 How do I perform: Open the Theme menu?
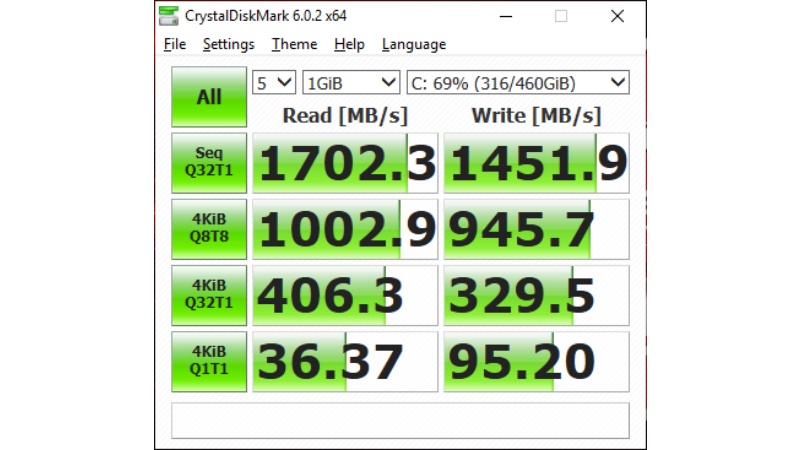294,44
